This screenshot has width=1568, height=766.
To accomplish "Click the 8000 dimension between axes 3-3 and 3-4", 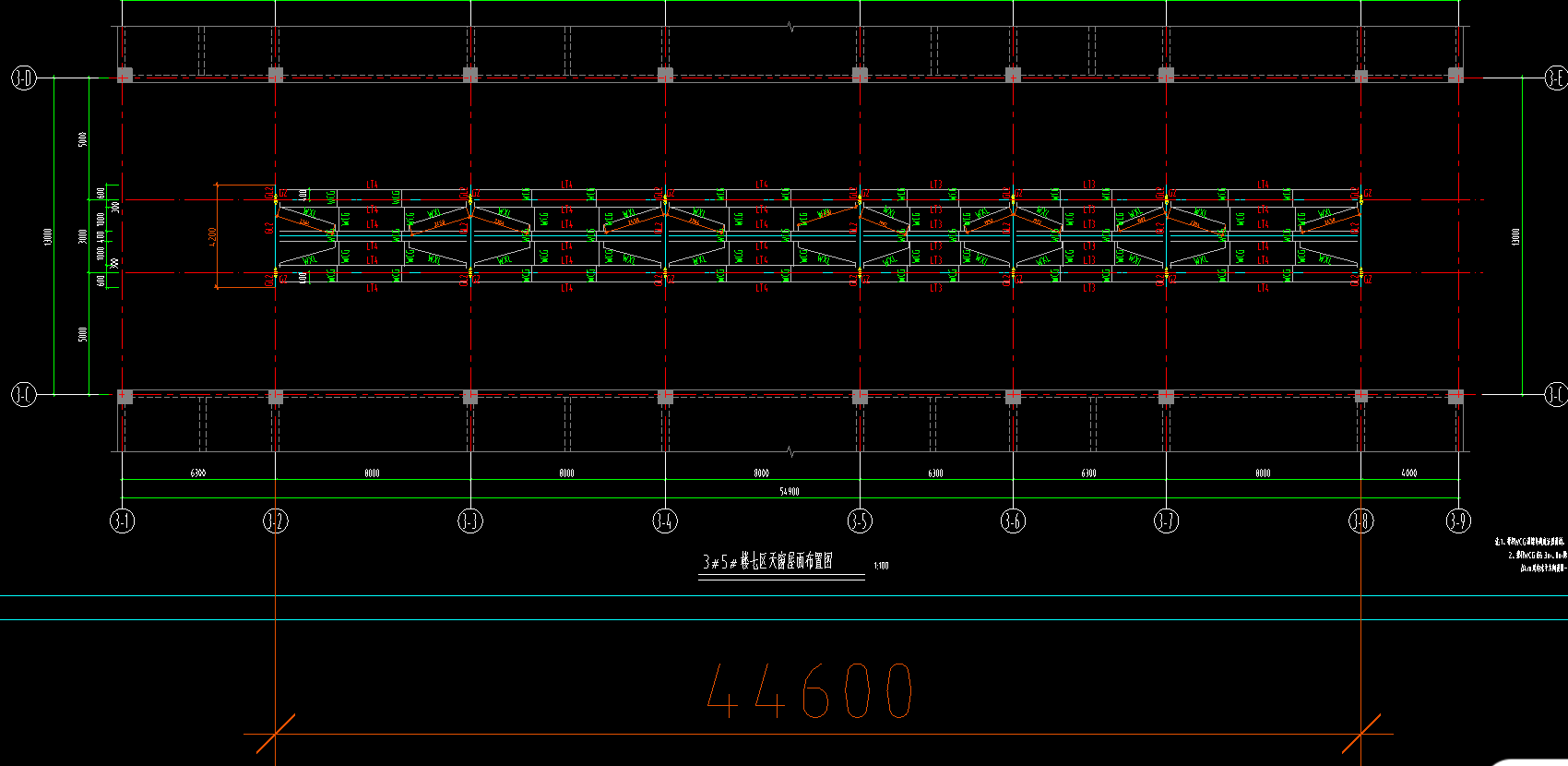I will 566,473.
